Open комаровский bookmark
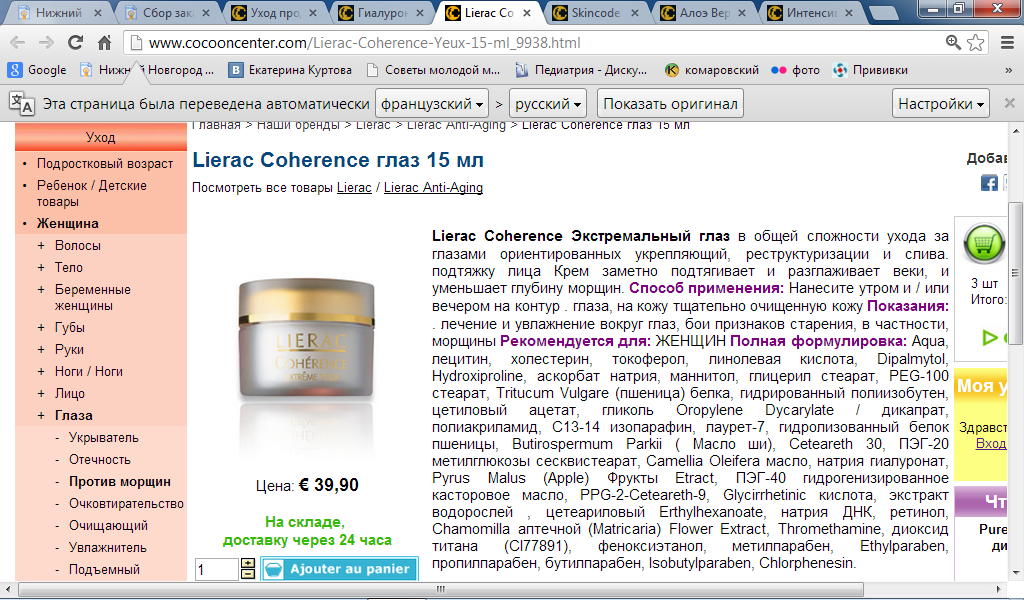This screenshot has height=600, width=1024. click(712, 70)
